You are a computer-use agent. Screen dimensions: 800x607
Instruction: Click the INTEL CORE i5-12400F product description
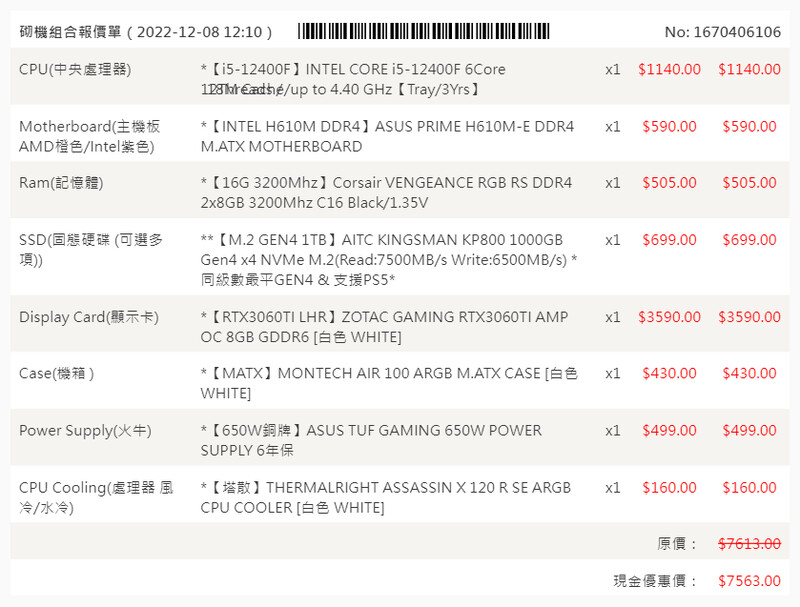pos(353,79)
